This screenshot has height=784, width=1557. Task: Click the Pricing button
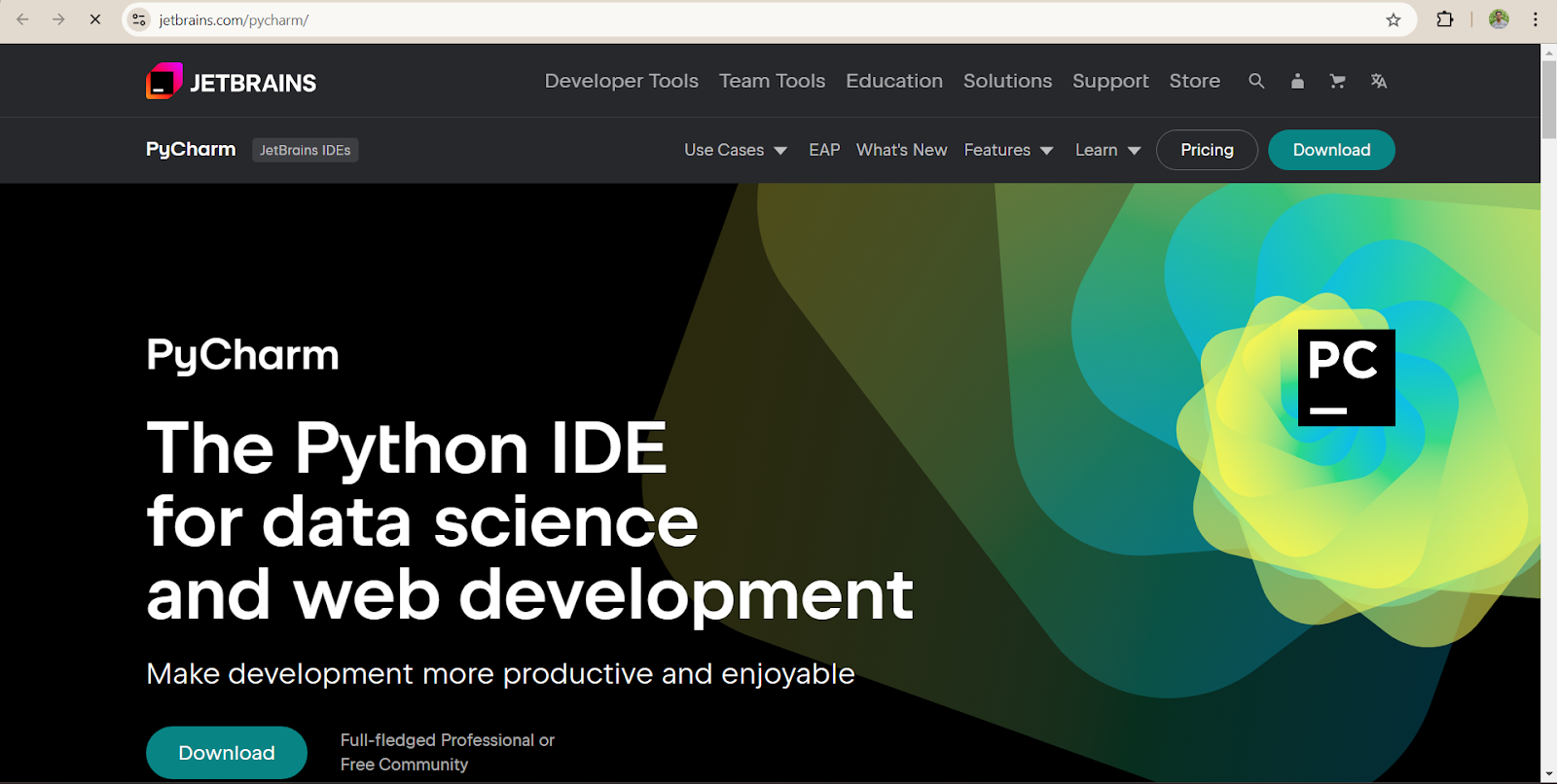click(1207, 150)
